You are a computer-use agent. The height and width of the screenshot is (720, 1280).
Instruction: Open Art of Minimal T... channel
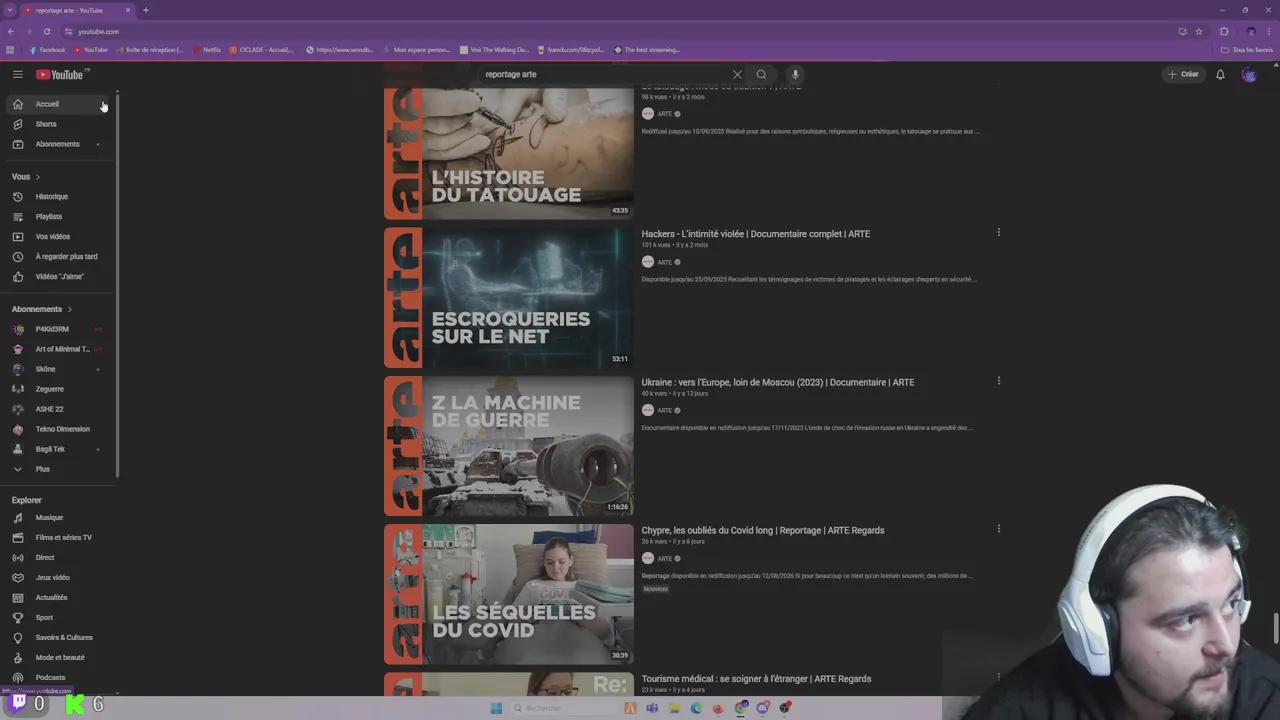59,349
